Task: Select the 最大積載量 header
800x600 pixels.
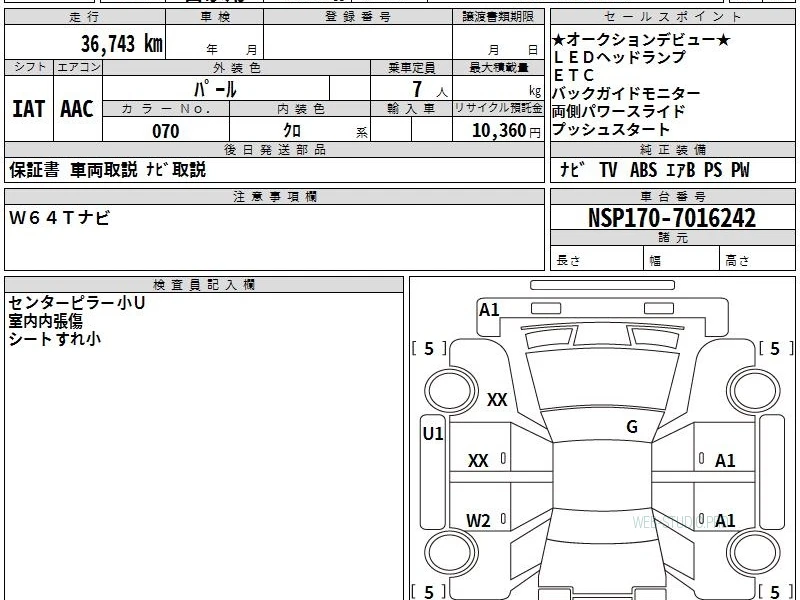Action: (498, 67)
